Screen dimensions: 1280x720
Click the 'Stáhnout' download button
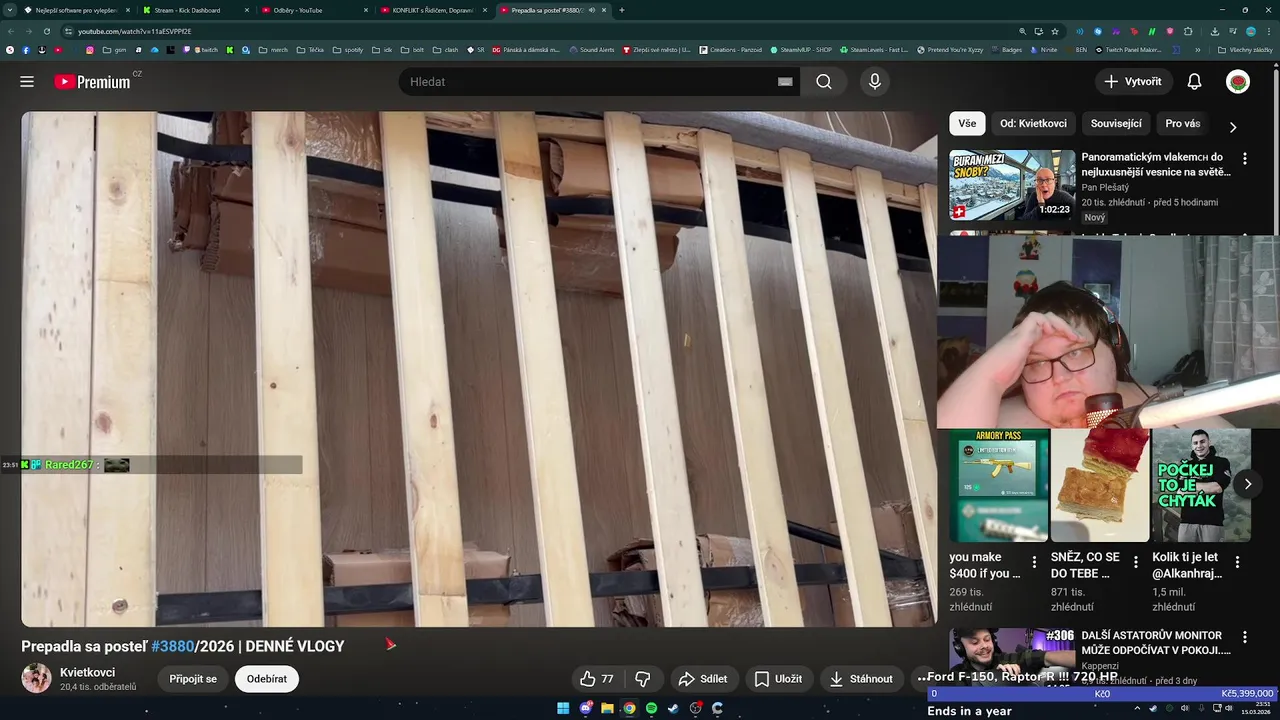861,679
